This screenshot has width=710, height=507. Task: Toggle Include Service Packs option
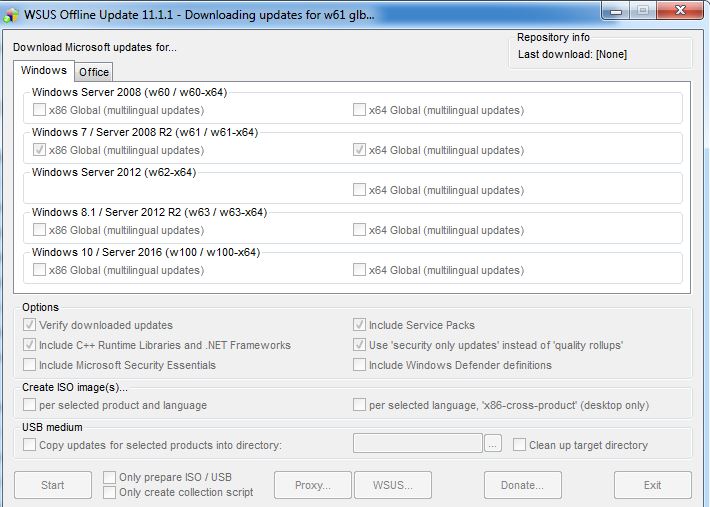click(x=359, y=325)
